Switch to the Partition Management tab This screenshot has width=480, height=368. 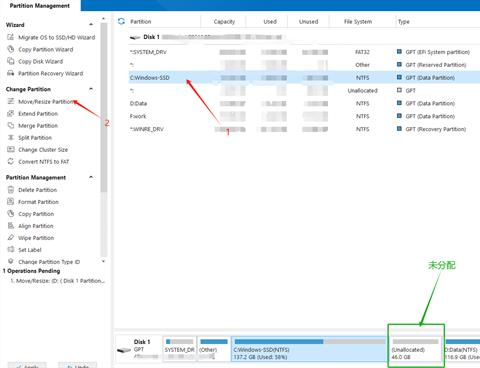point(40,6)
